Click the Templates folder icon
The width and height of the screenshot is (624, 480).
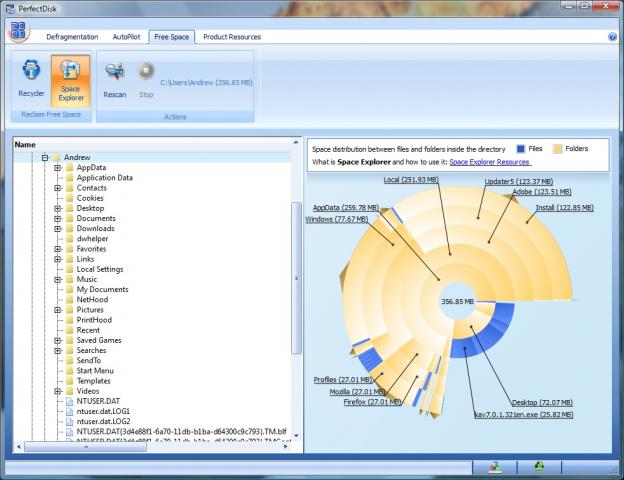click(70, 380)
